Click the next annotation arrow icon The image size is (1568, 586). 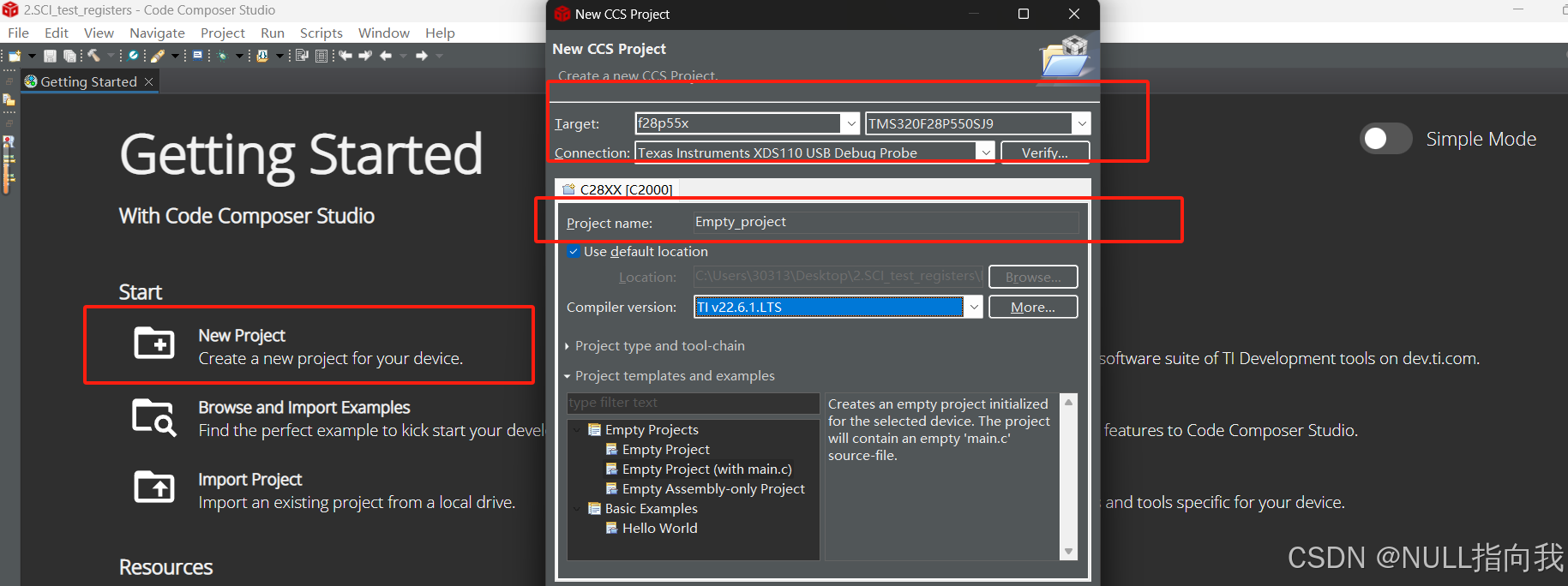tap(365, 56)
